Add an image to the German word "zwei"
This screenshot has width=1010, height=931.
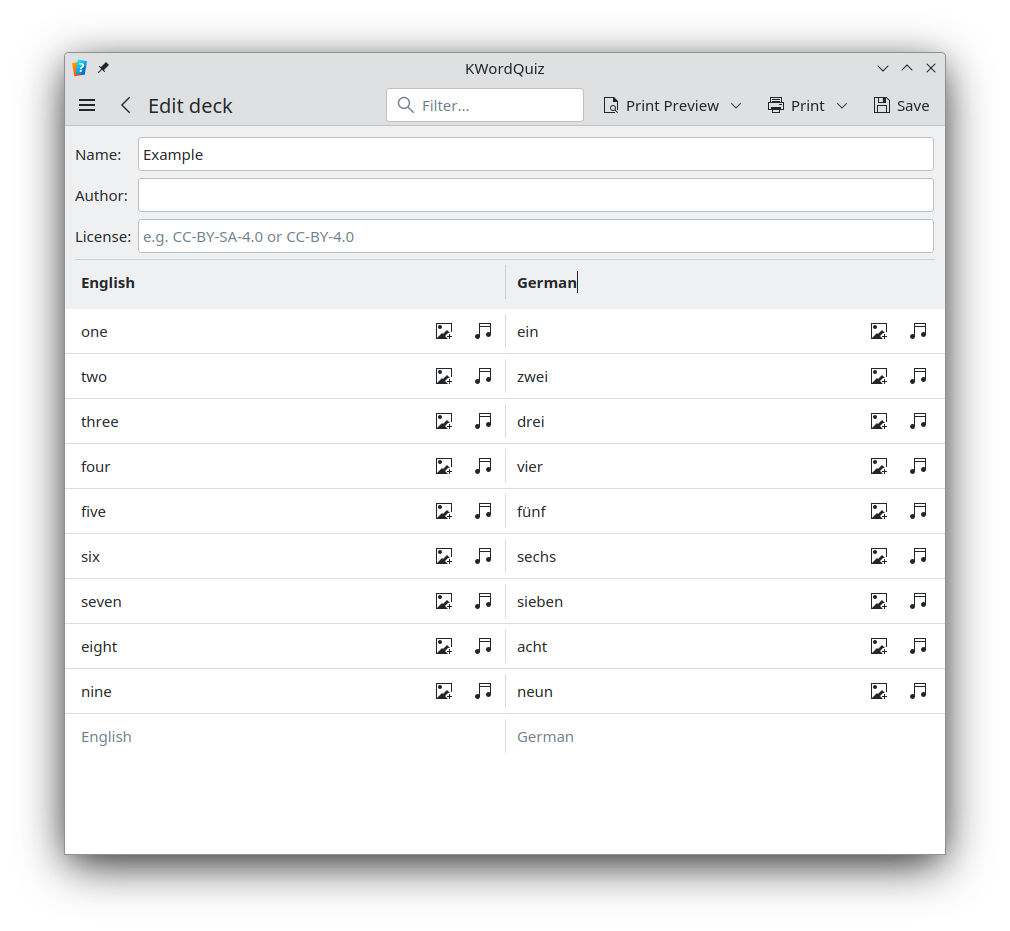click(879, 376)
